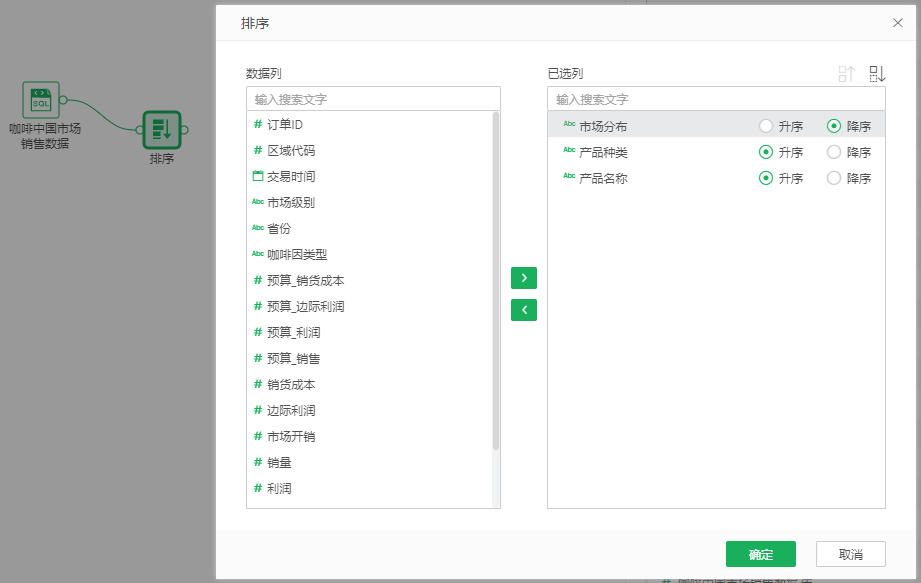Click the # icon beside 利润
This screenshot has height=583, width=921.
[255, 488]
